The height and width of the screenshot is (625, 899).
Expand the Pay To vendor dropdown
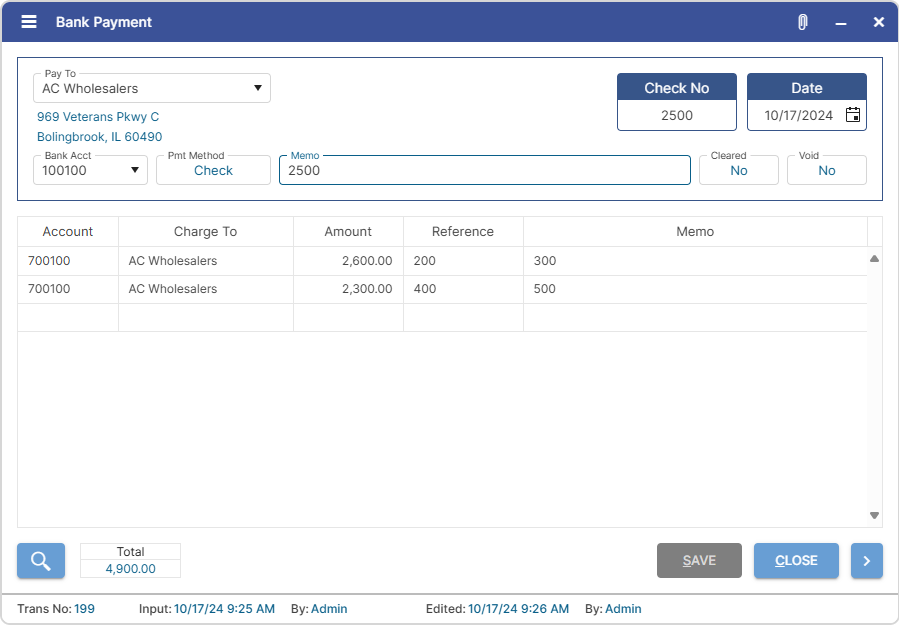click(258, 88)
